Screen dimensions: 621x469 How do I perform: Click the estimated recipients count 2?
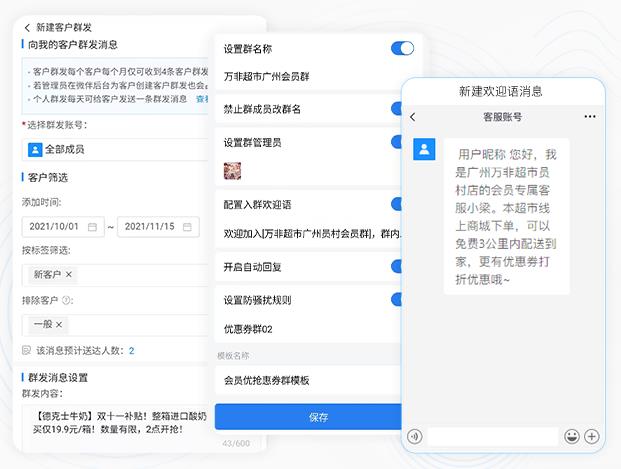[131, 351]
